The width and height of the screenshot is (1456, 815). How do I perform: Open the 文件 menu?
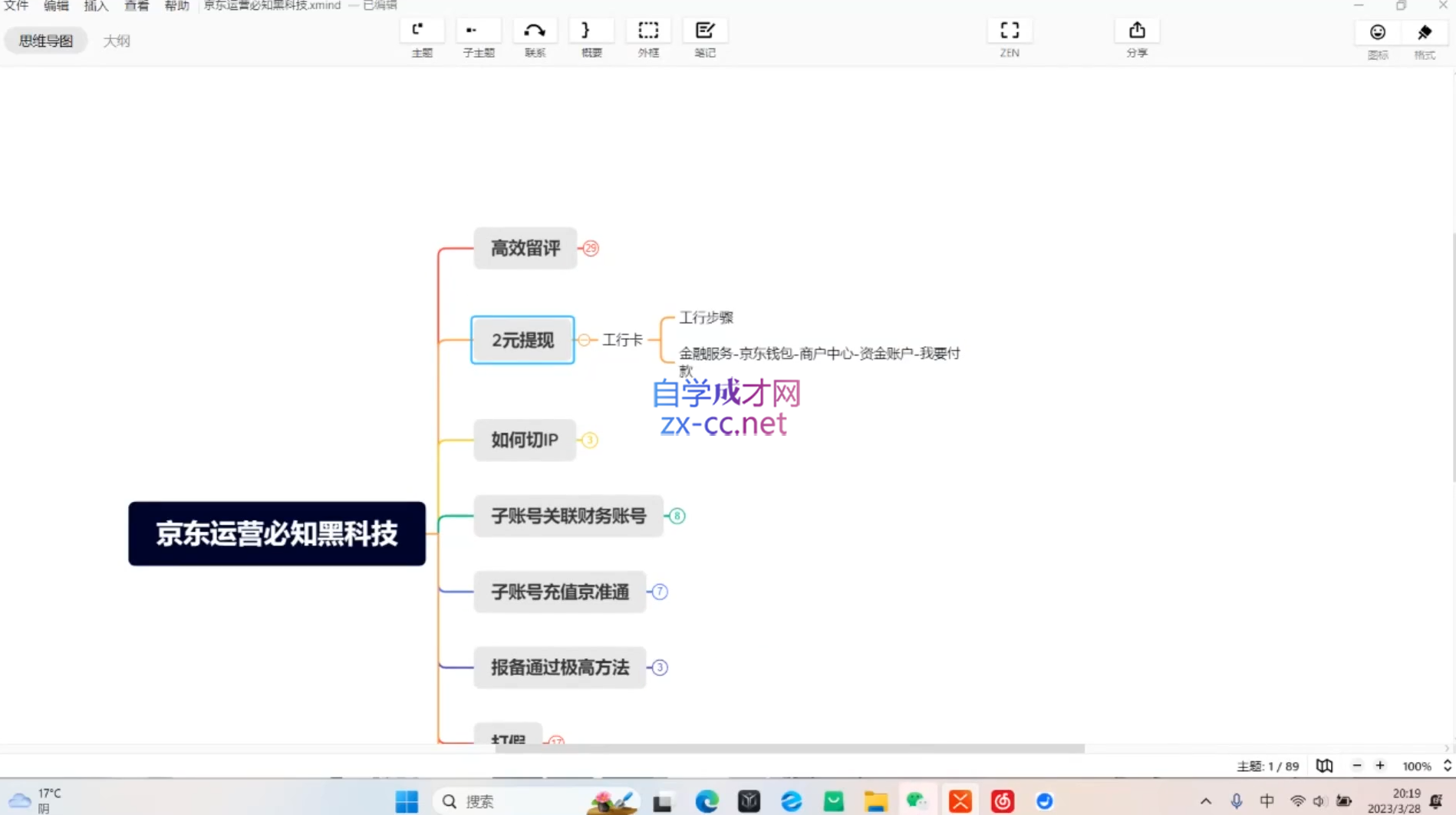click(16, 5)
